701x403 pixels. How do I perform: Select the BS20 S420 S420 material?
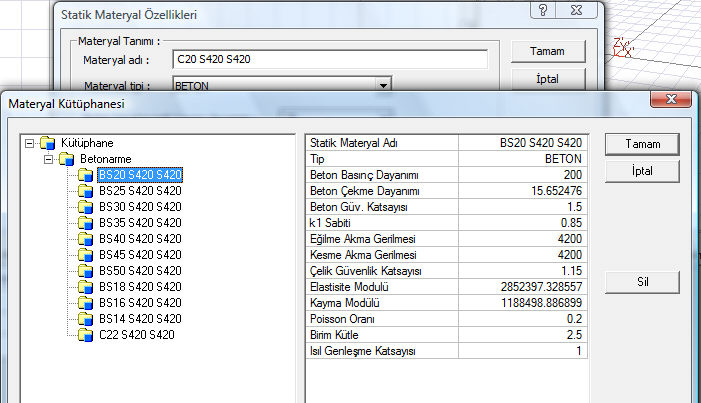click(140, 175)
